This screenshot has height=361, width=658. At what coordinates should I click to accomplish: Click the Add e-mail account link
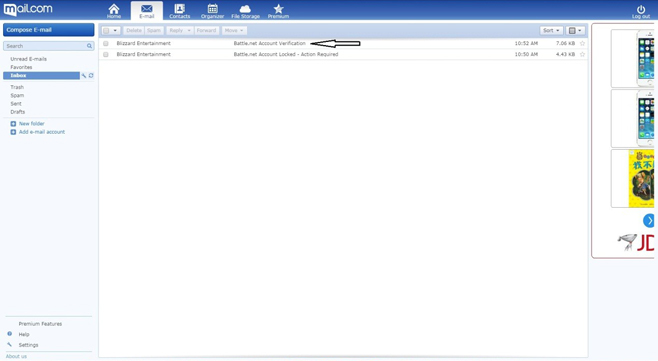coord(42,132)
